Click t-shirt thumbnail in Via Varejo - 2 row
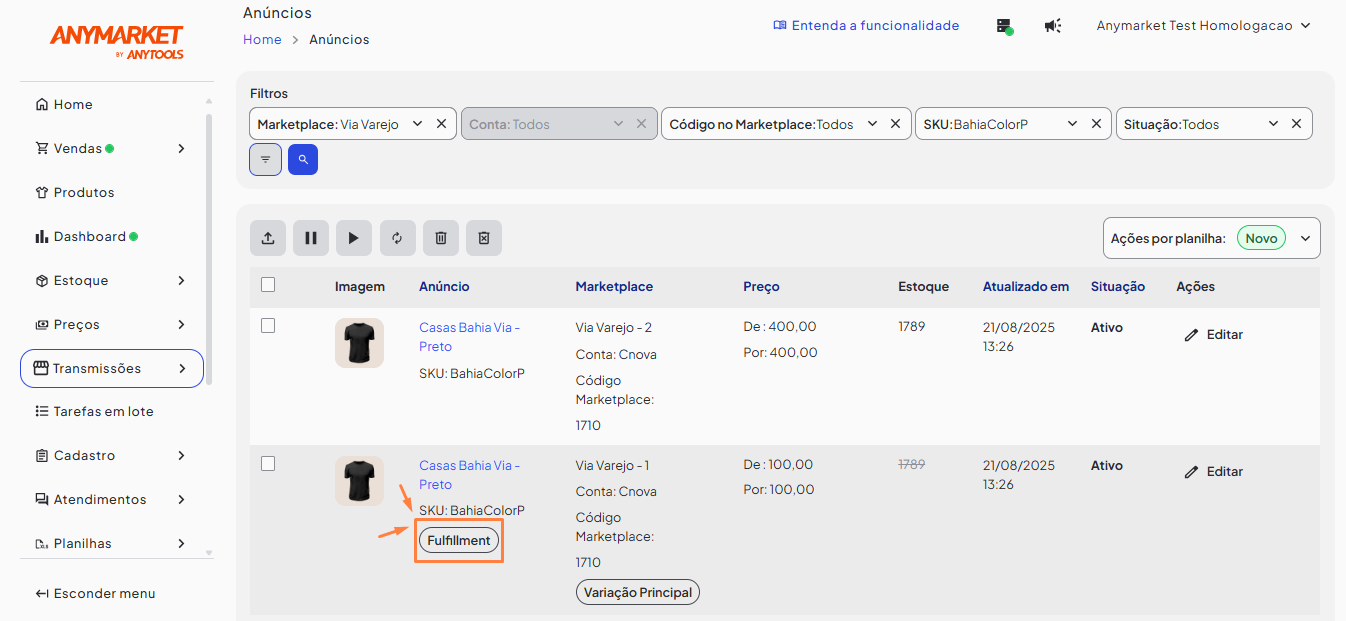1346x621 pixels. pos(359,343)
